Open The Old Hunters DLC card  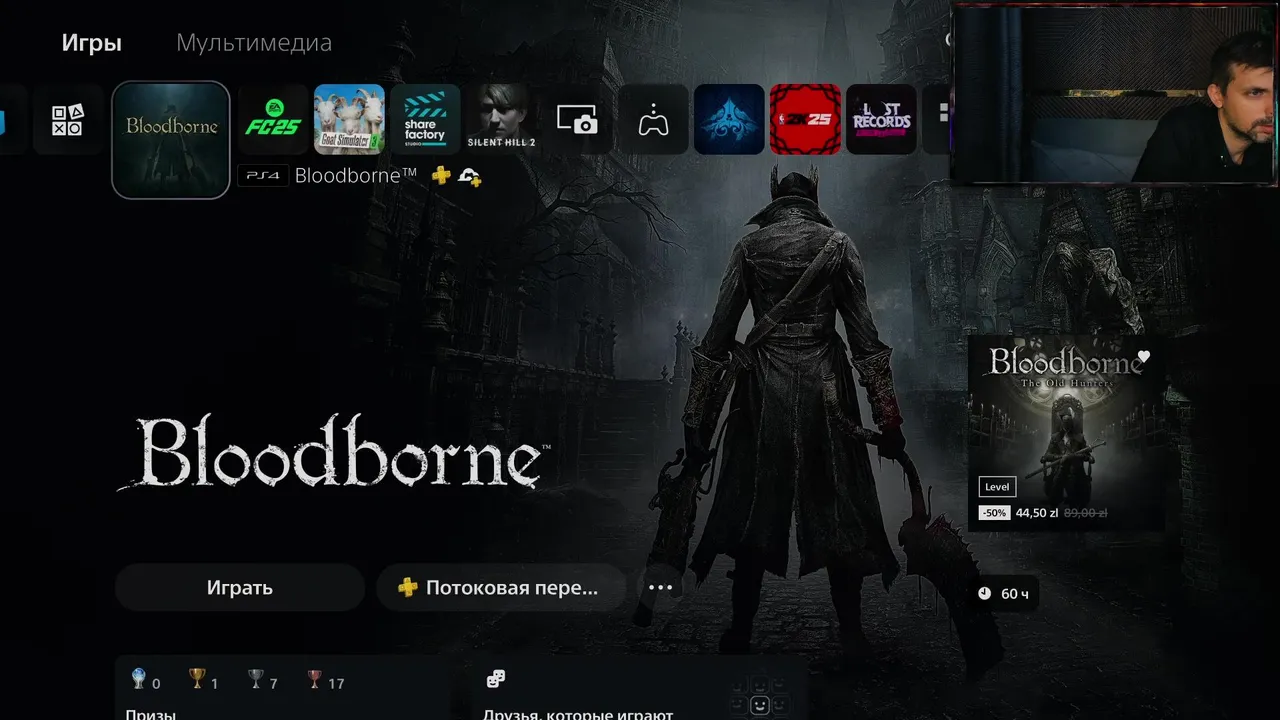(1066, 433)
